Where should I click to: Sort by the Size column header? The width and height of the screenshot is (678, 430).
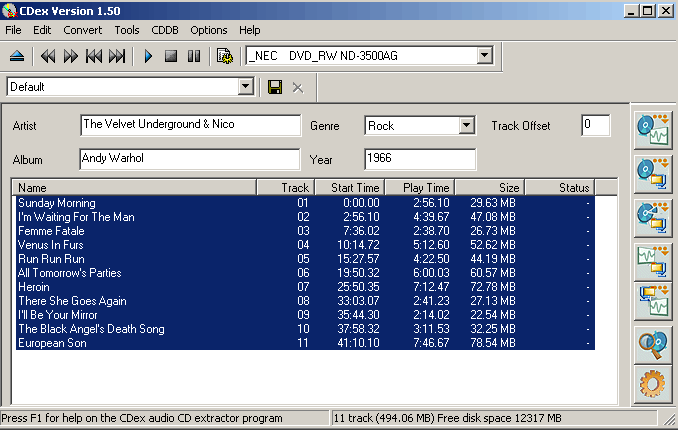490,187
